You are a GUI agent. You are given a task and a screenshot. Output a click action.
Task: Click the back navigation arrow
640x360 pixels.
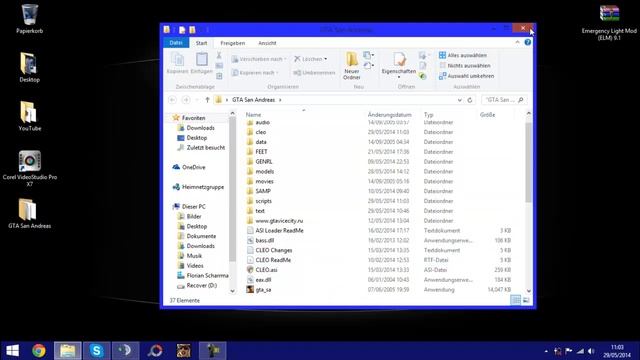coord(172,100)
